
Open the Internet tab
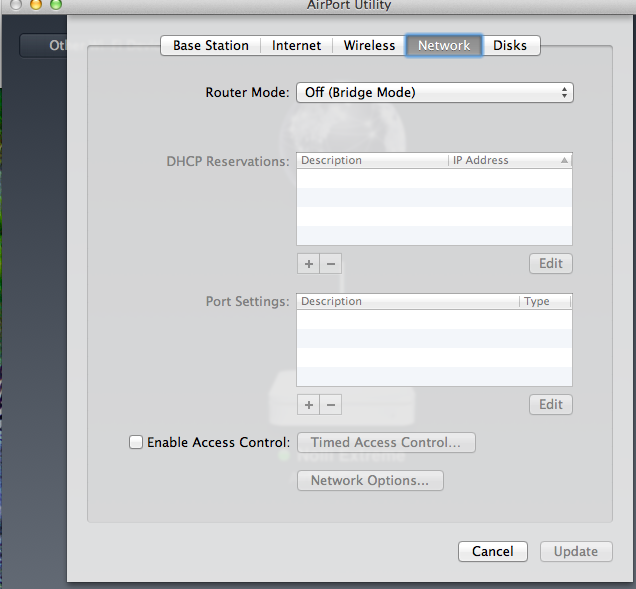coord(297,45)
